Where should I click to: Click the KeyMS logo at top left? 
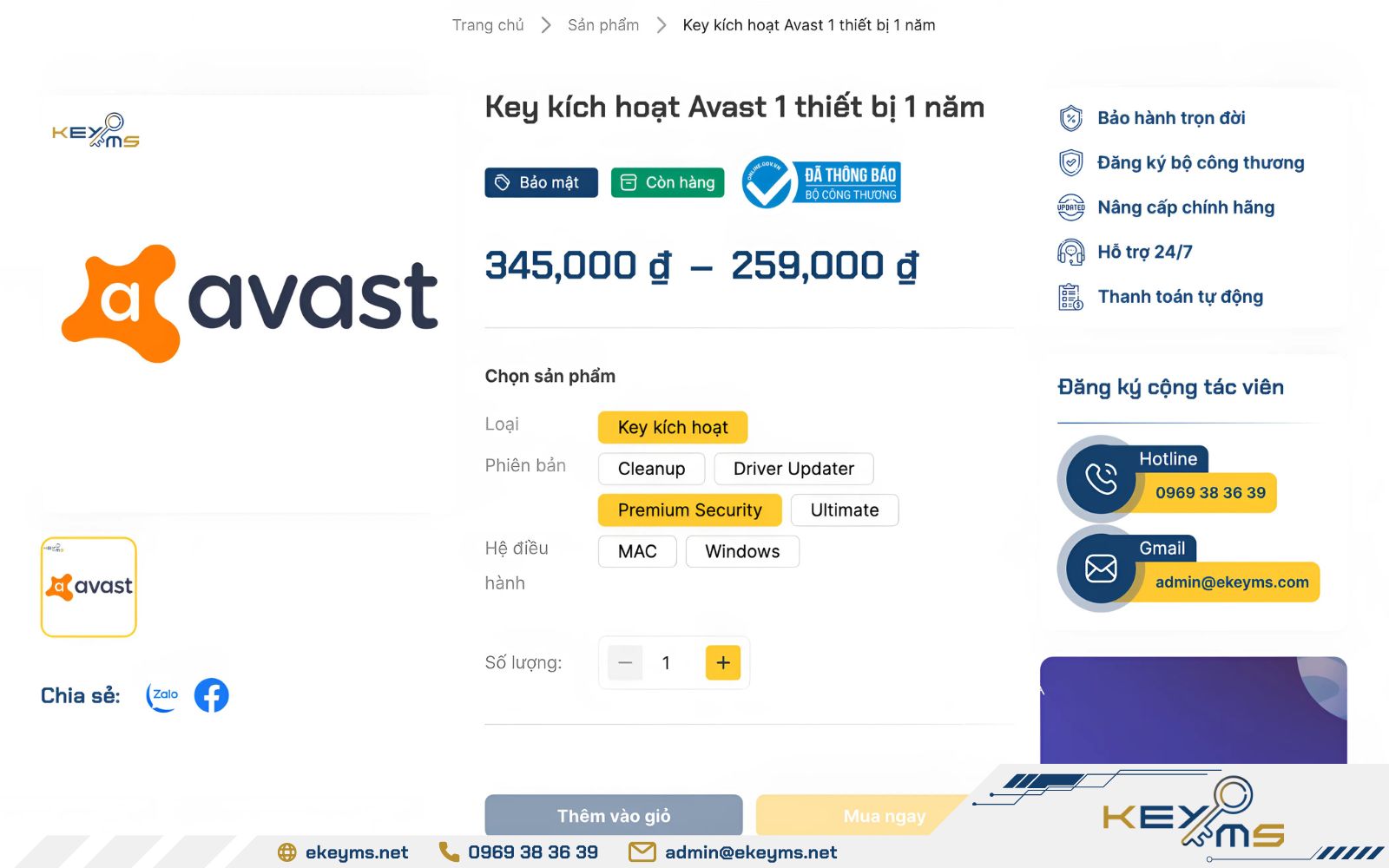click(x=95, y=131)
